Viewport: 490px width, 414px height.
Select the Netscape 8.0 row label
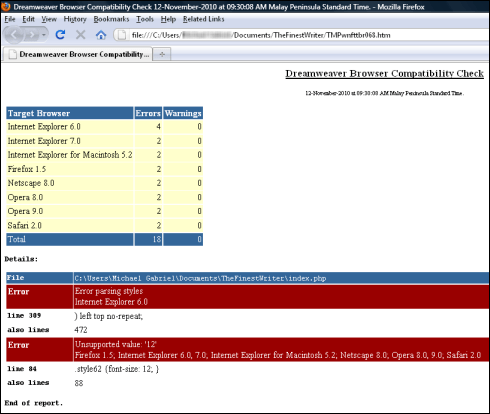tap(31, 183)
